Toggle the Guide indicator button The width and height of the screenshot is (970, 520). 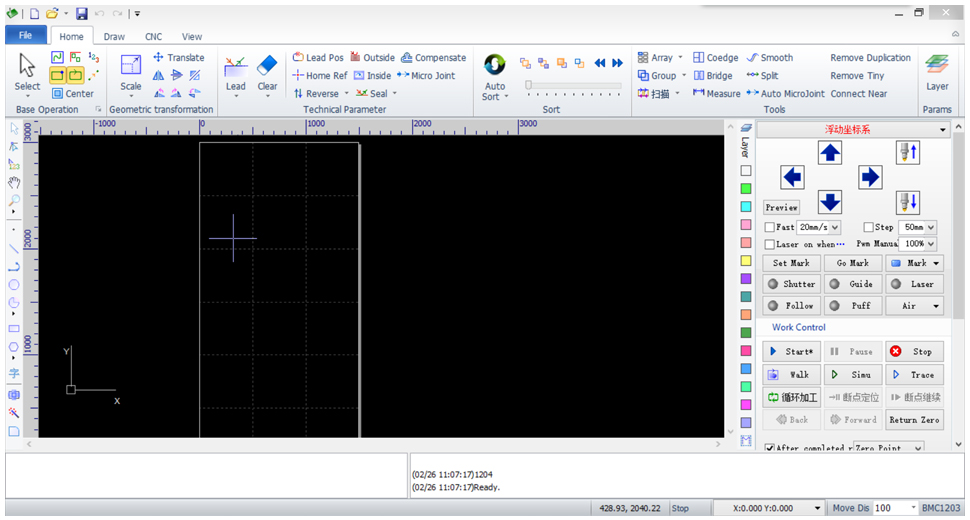point(852,284)
